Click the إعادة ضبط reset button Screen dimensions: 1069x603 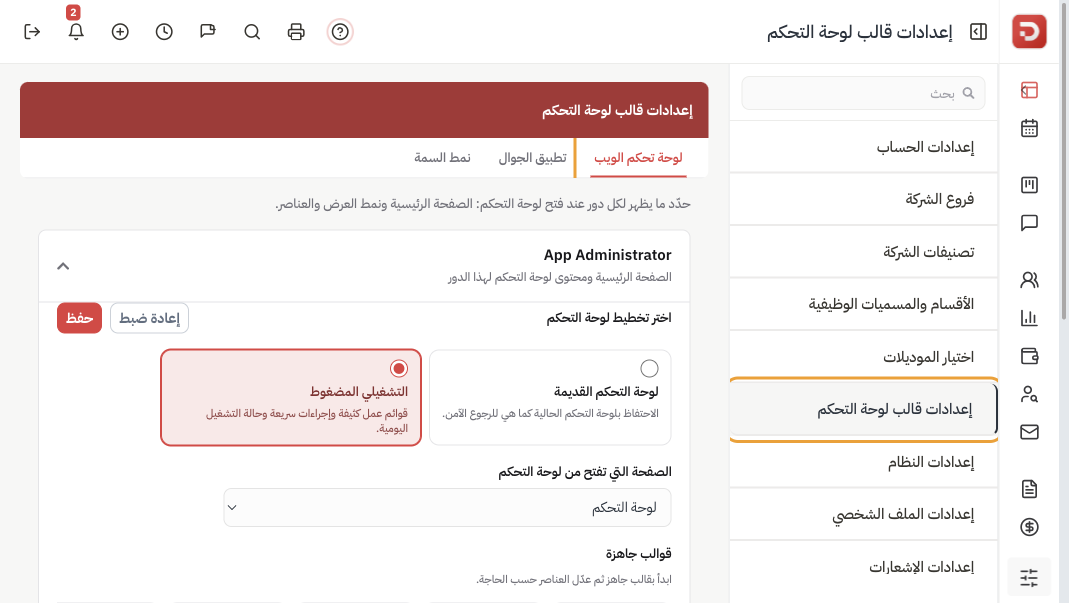pyautogui.click(x=149, y=318)
